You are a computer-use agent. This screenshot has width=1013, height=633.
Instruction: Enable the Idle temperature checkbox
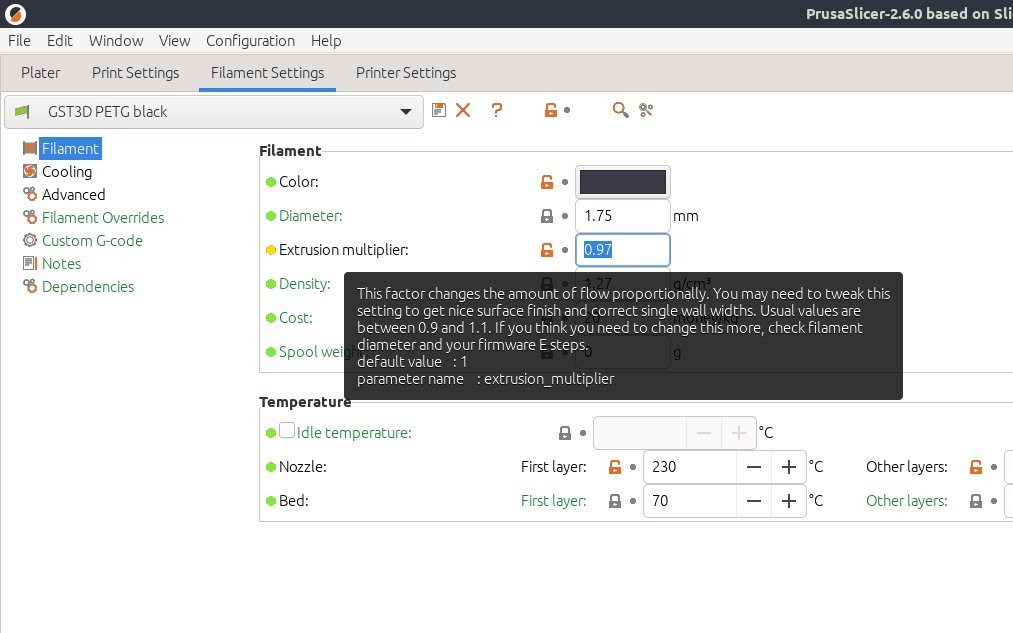[x=287, y=431]
